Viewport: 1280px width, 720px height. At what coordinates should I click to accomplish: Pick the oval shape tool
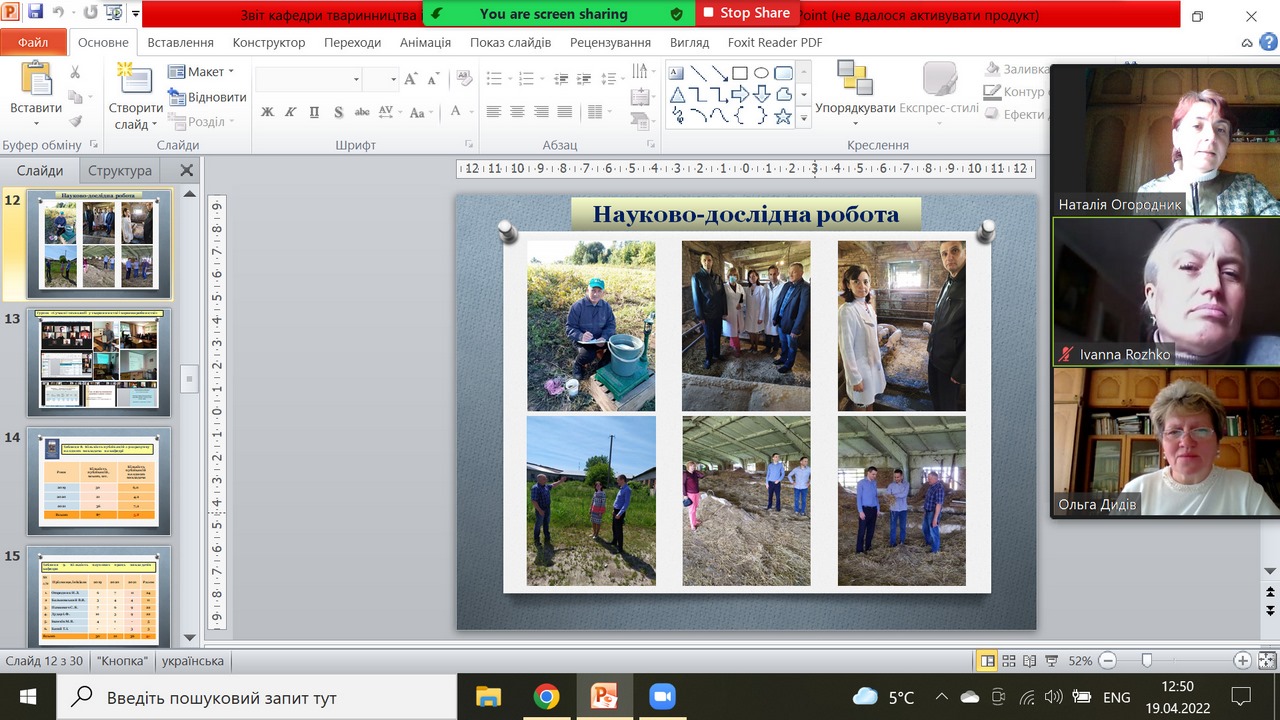click(761, 73)
